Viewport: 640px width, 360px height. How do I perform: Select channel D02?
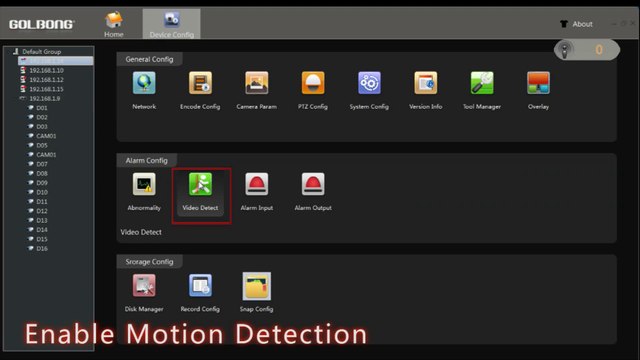(x=42, y=117)
